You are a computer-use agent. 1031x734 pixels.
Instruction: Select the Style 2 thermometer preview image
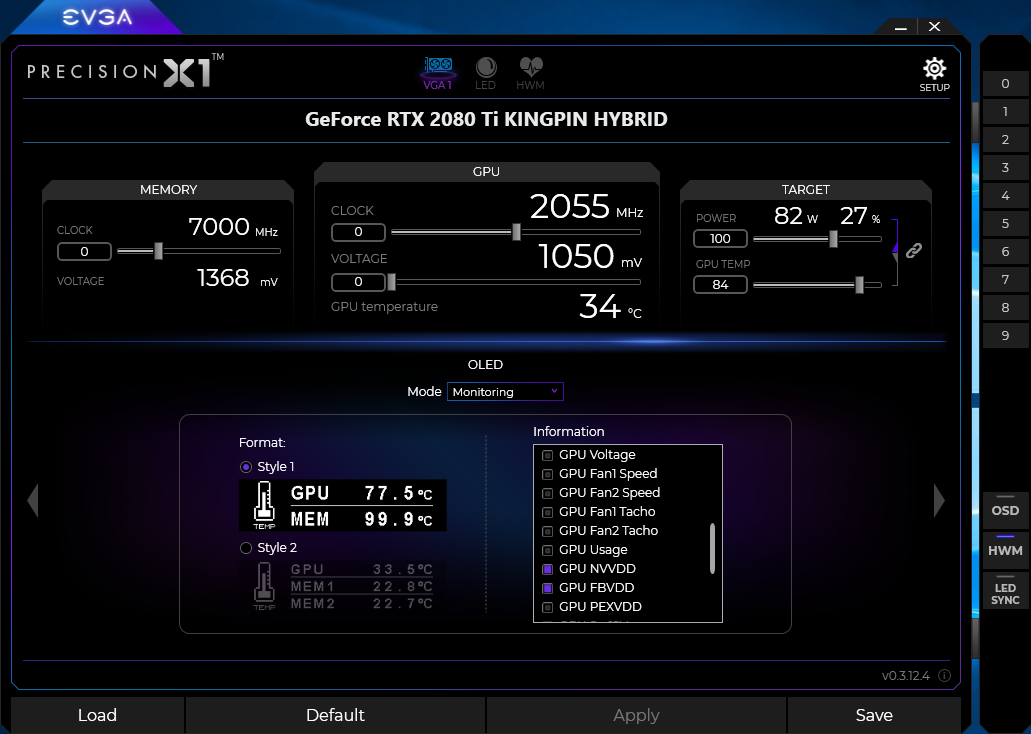pos(343,585)
